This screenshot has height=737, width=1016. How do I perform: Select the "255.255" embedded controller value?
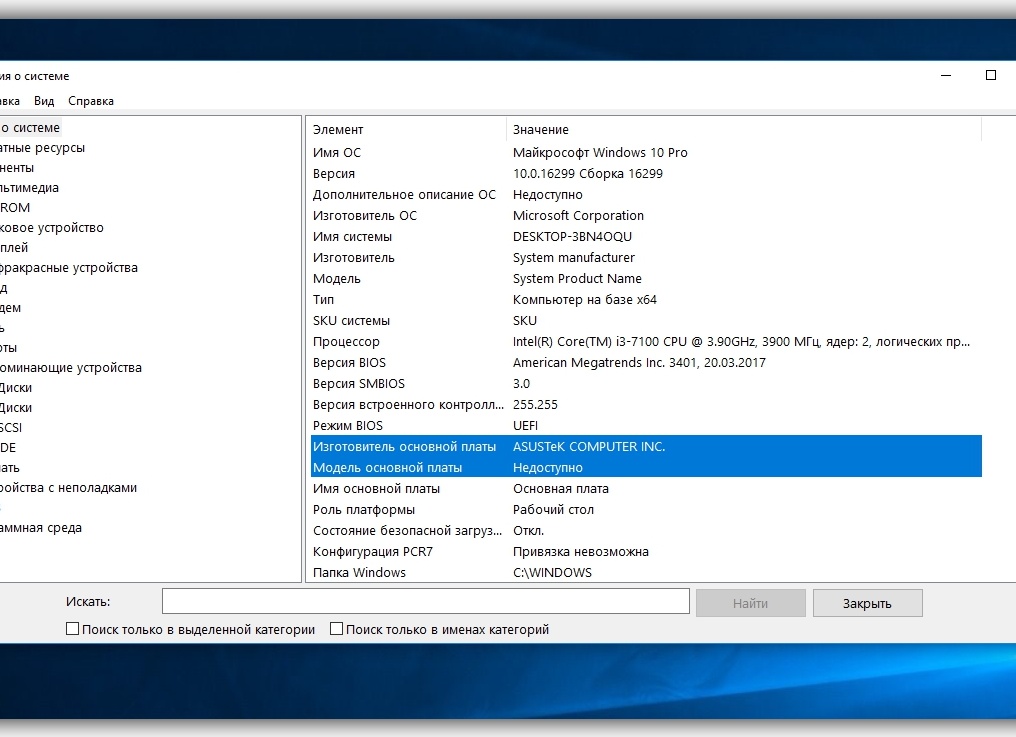tap(535, 404)
